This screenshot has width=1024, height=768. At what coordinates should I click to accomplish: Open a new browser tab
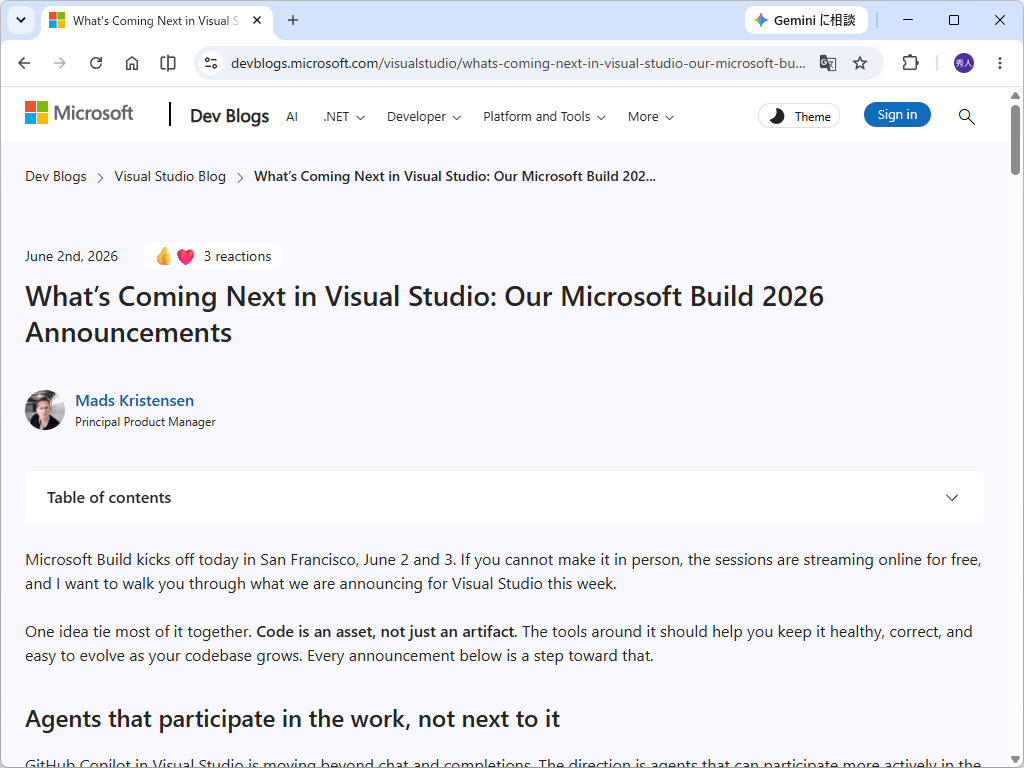tap(293, 20)
